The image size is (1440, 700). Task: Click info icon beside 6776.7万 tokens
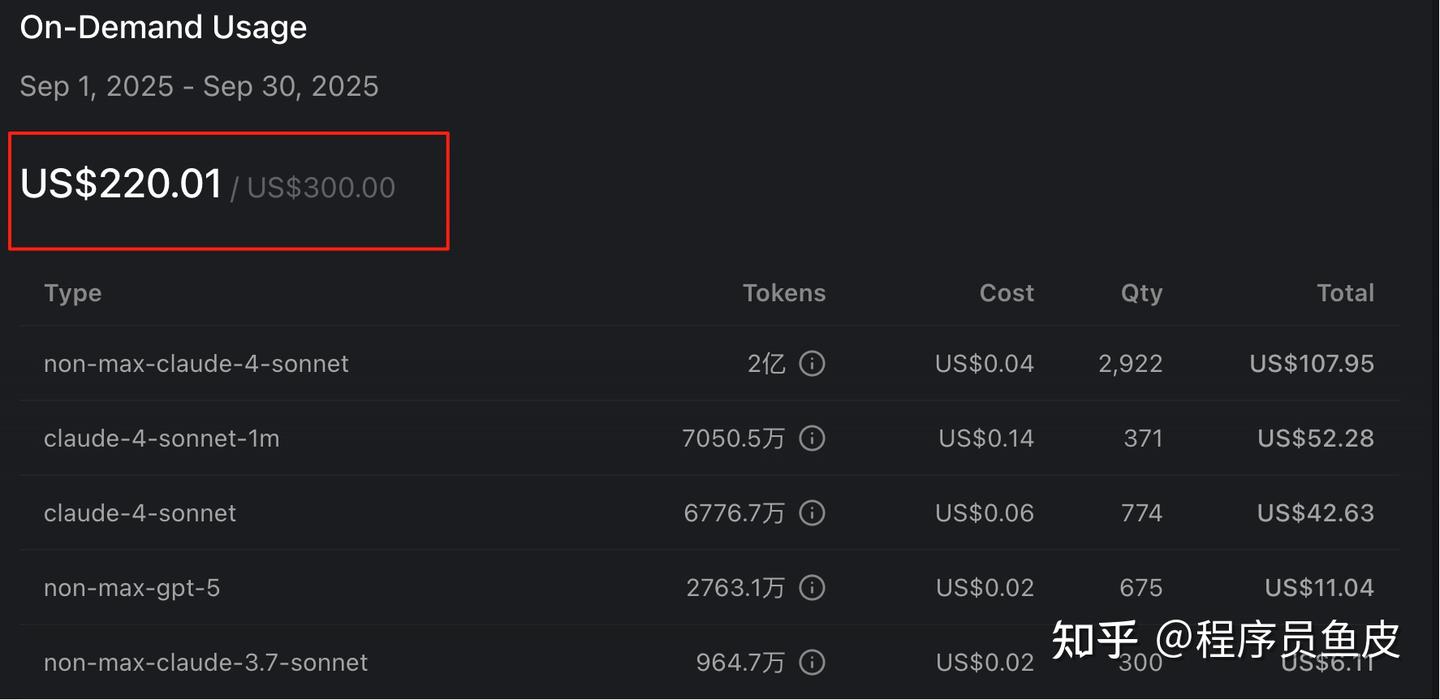tap(812, 513)
